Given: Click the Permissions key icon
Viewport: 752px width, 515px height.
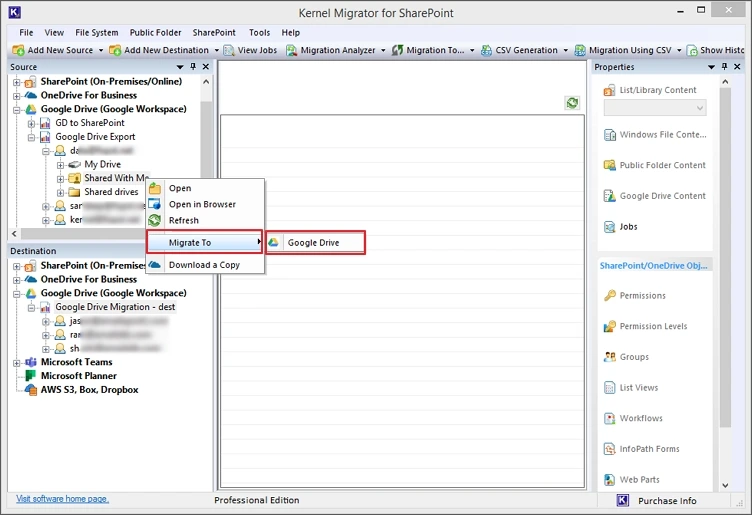Looking at the screenshot, I should pyautogui.click(x=609, y=296).
